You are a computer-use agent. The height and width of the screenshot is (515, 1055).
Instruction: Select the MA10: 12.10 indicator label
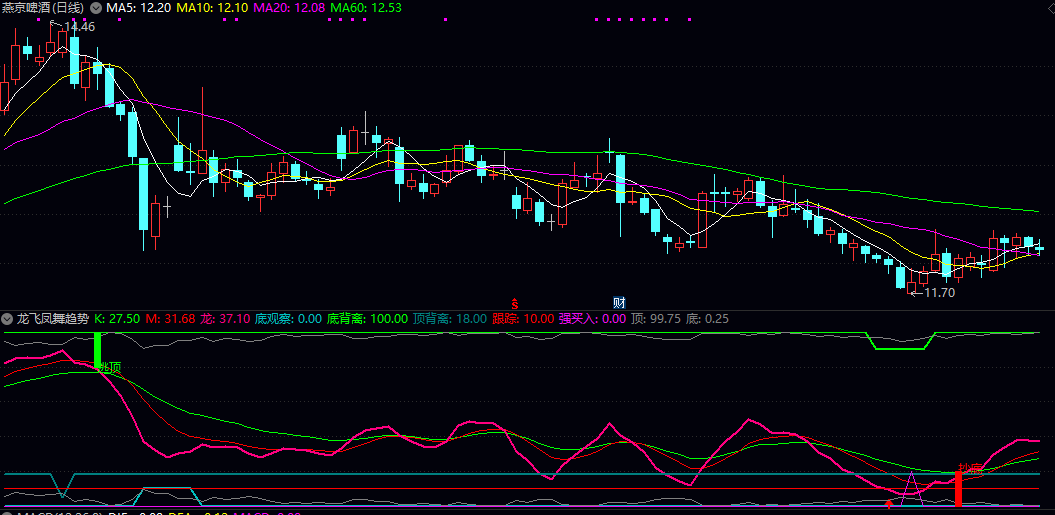pos(212,8)
